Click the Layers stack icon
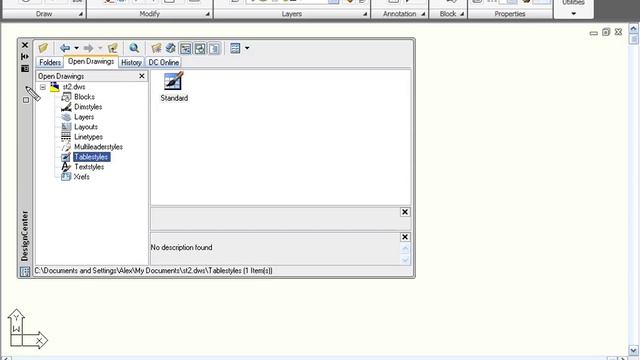Viewport: 640px width, 360px height. (x=66, y=117)
